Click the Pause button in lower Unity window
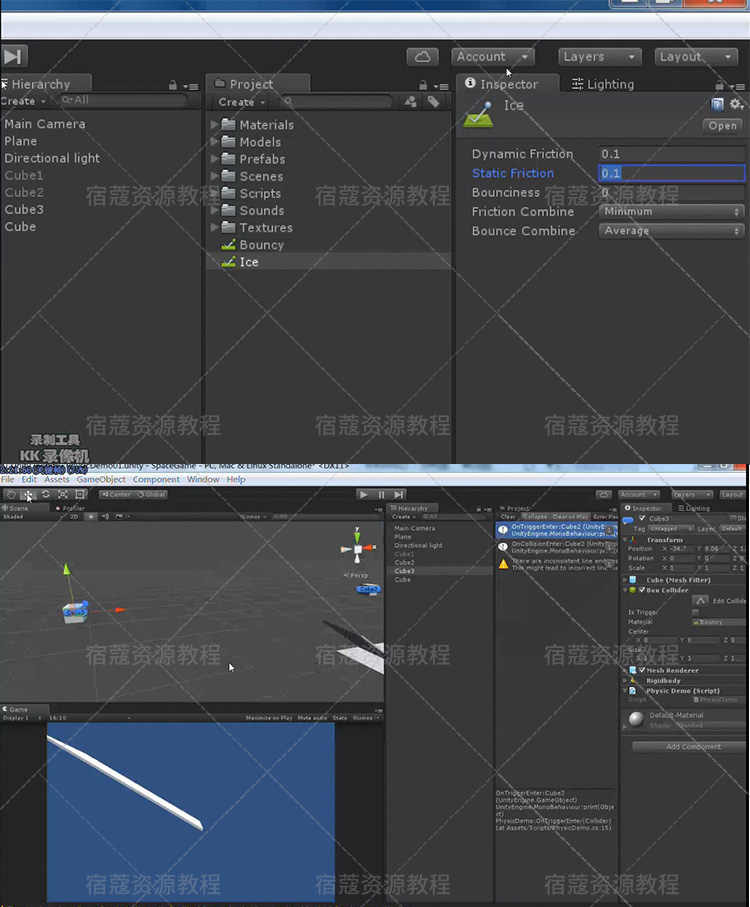This screenshot has height=907, width=750. point(381,495)
